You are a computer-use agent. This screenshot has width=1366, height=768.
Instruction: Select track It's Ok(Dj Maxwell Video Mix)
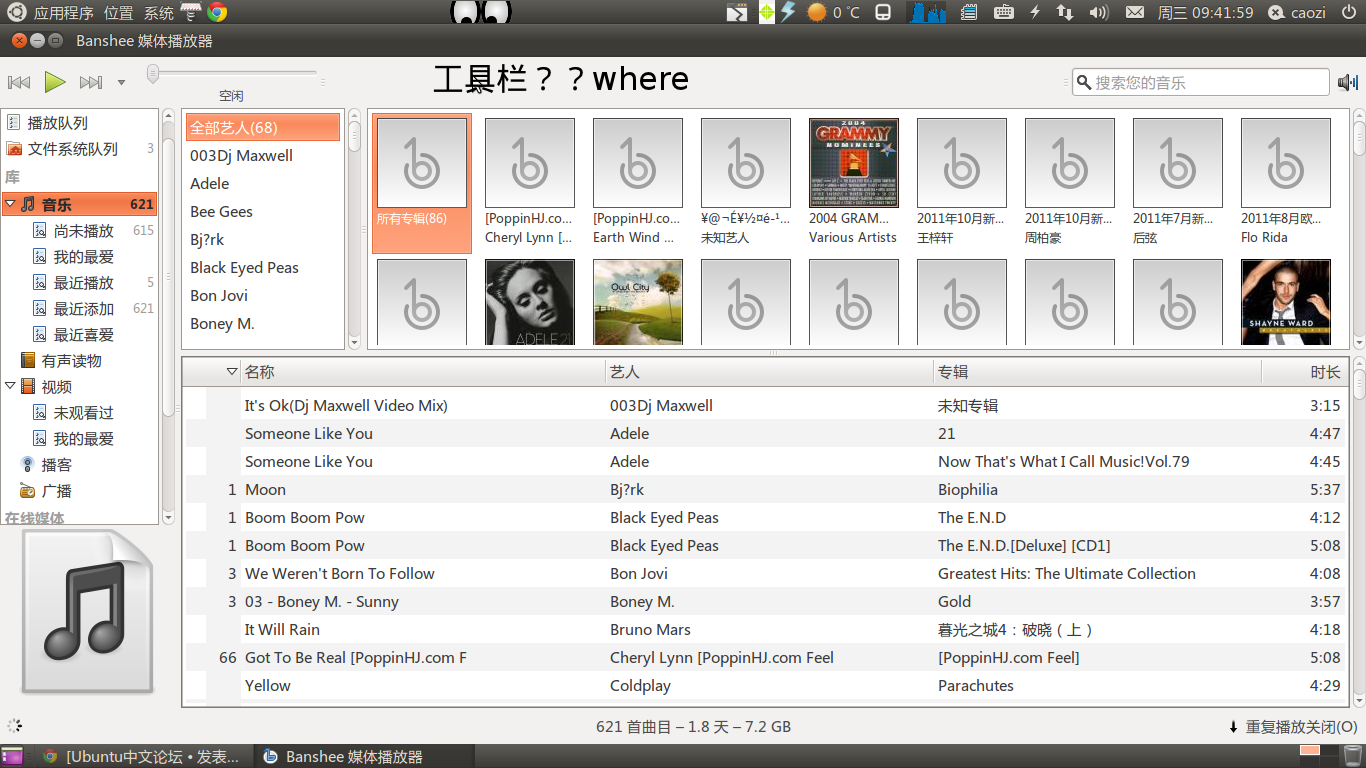765,405
